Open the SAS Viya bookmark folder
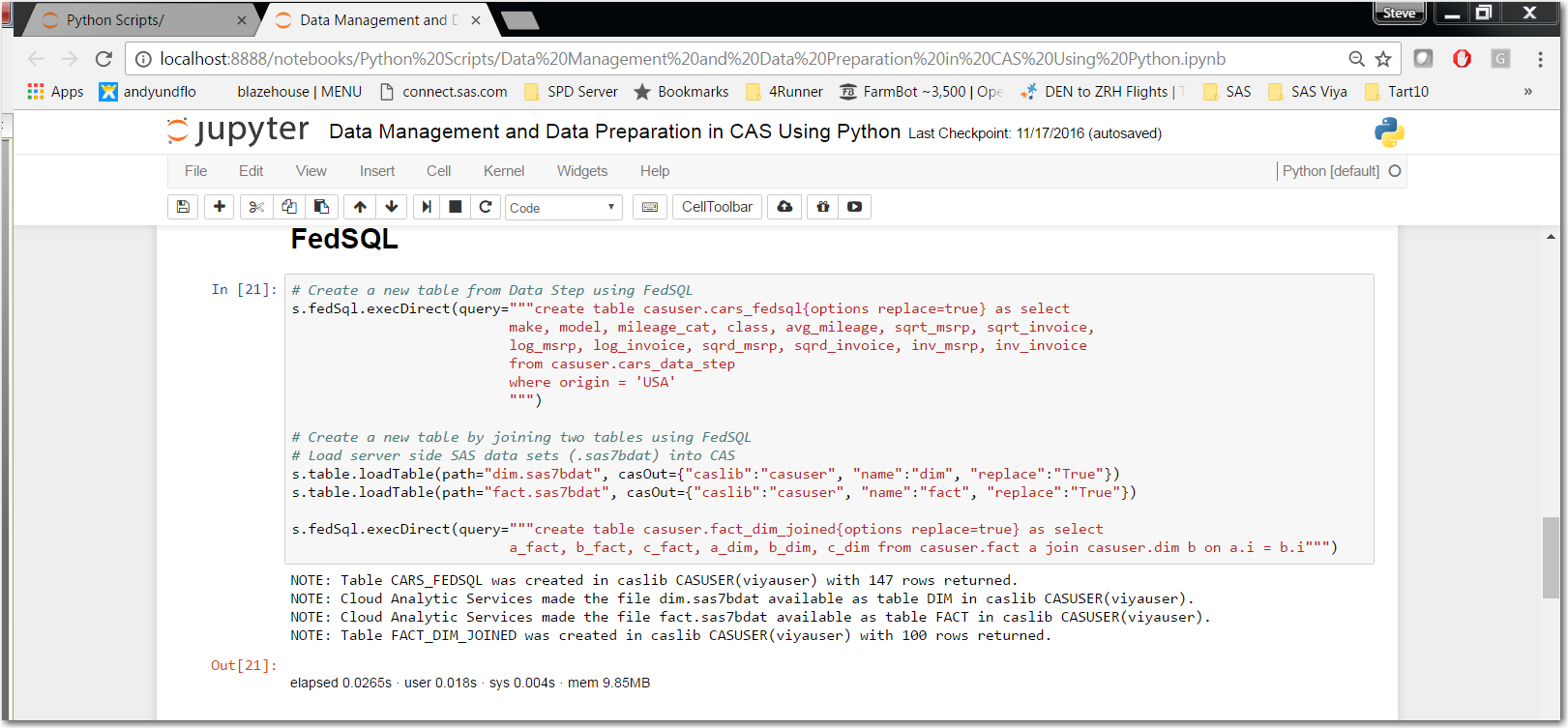The height and width of the screenshot is (728, 1568). tap(1308, 92)
